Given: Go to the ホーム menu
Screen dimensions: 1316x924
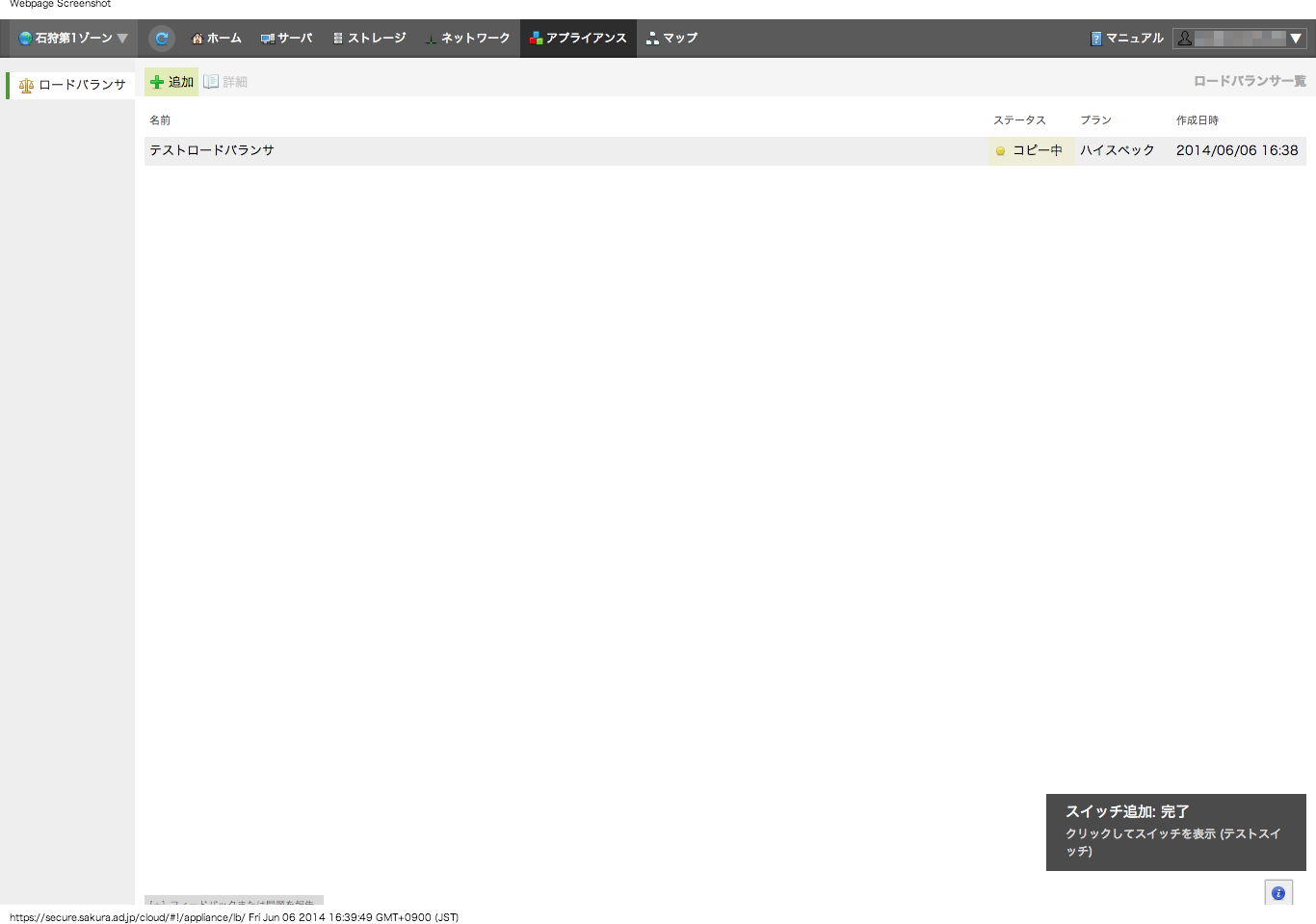Looking at the screenshot, I should tap(217, 39).
